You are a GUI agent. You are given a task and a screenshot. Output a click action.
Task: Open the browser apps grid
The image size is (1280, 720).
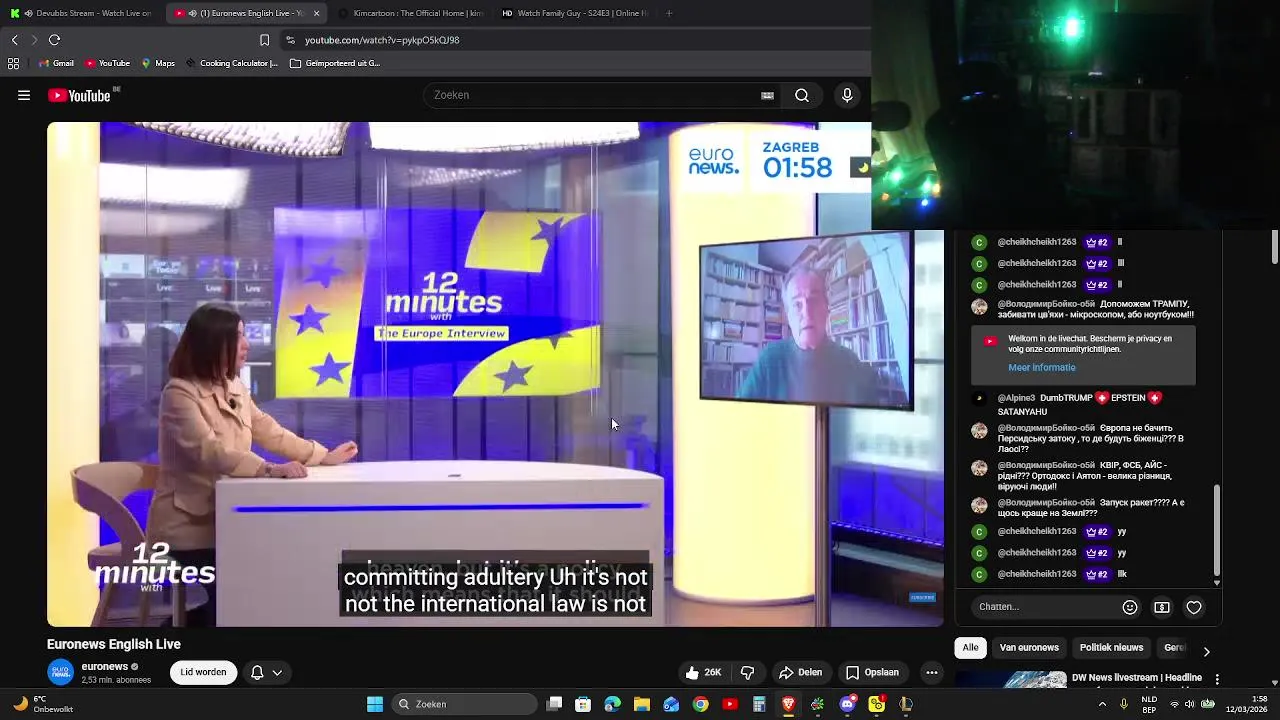pyautogui.click(x=13, y=63)
